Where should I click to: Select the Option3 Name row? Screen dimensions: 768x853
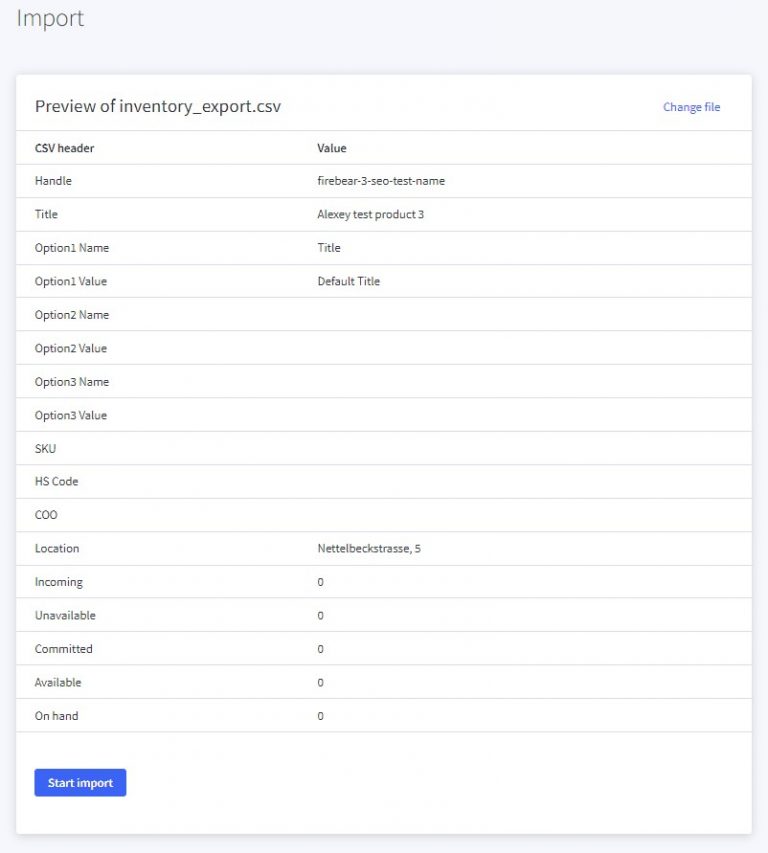[70, 381]
